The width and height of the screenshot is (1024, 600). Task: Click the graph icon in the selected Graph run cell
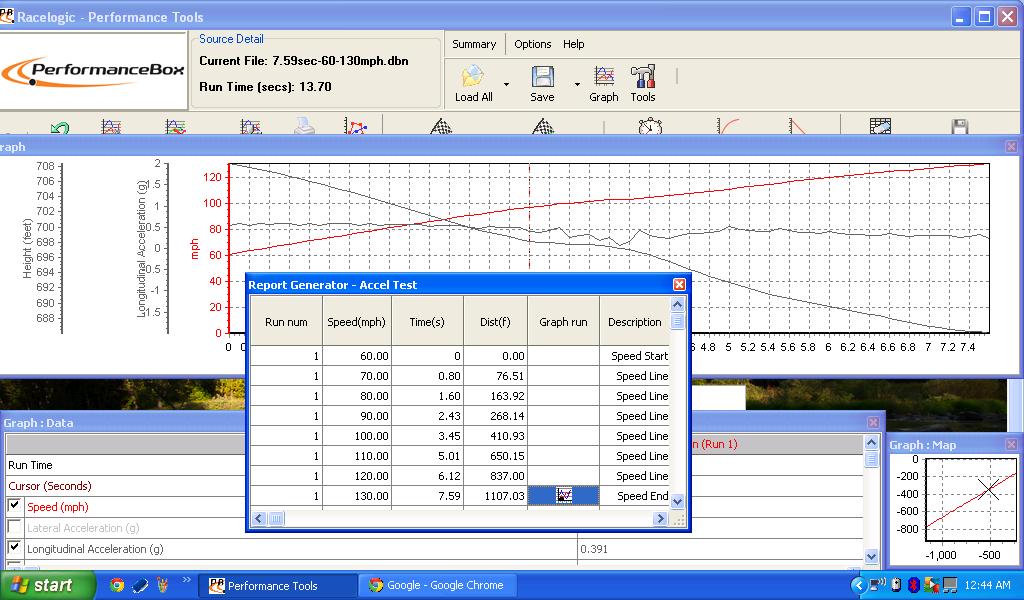tap(563, 496)
